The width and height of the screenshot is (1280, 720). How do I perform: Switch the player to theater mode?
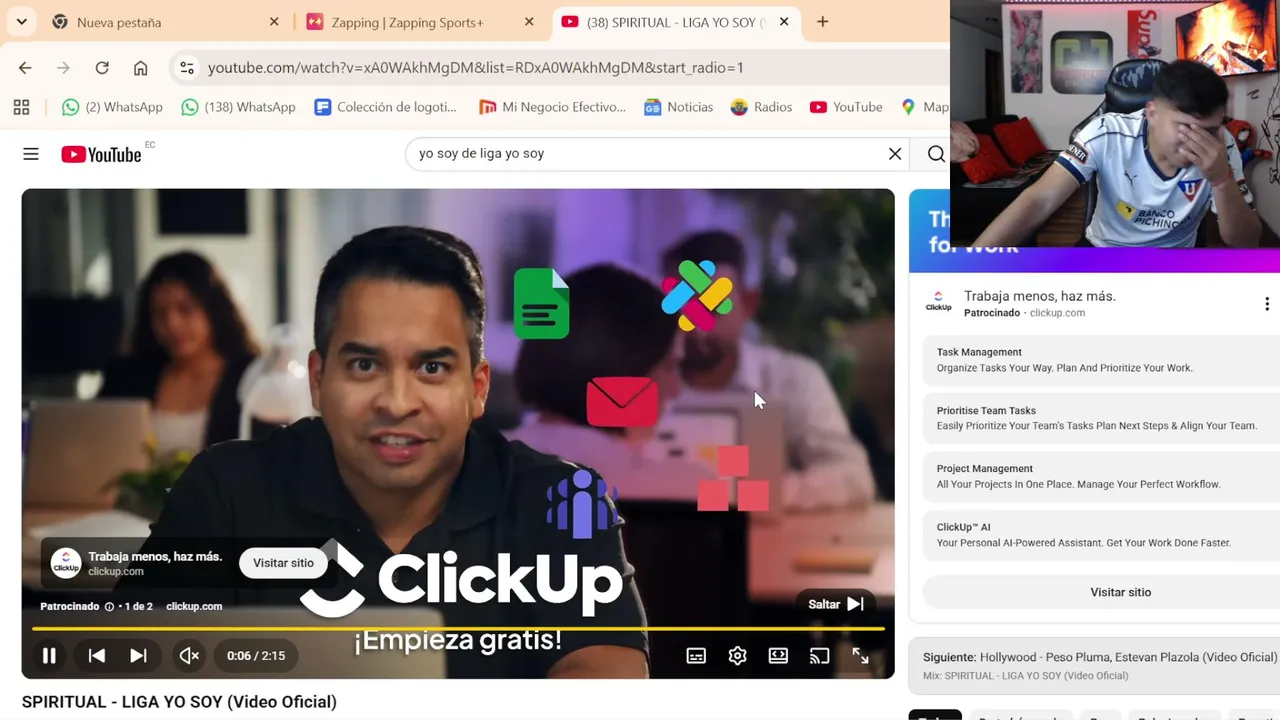[x=778, y=656]
